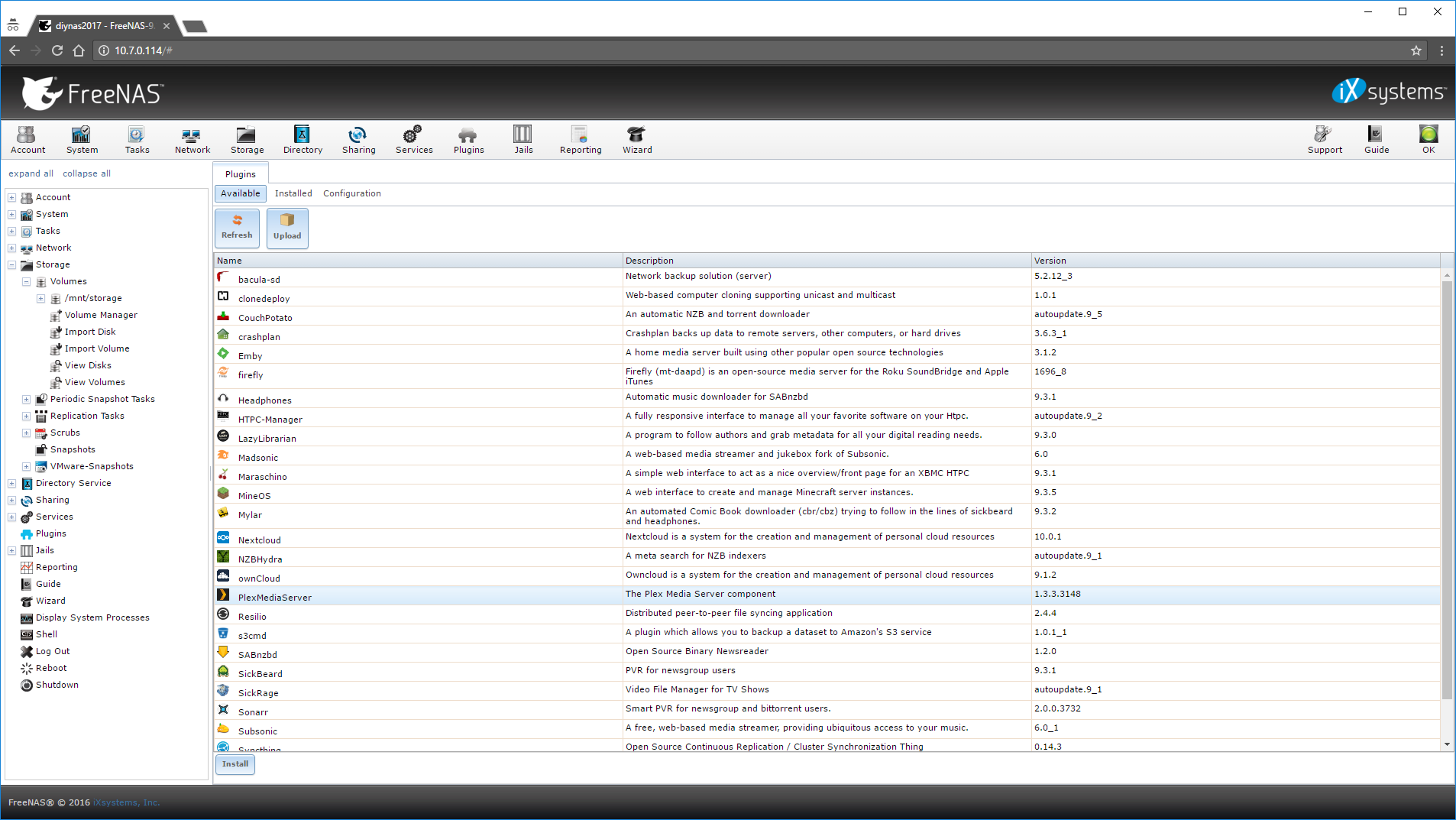Open Volume Manager in the tree
The height and width of the screenshot is (820, 1456).
pos(101,315)
